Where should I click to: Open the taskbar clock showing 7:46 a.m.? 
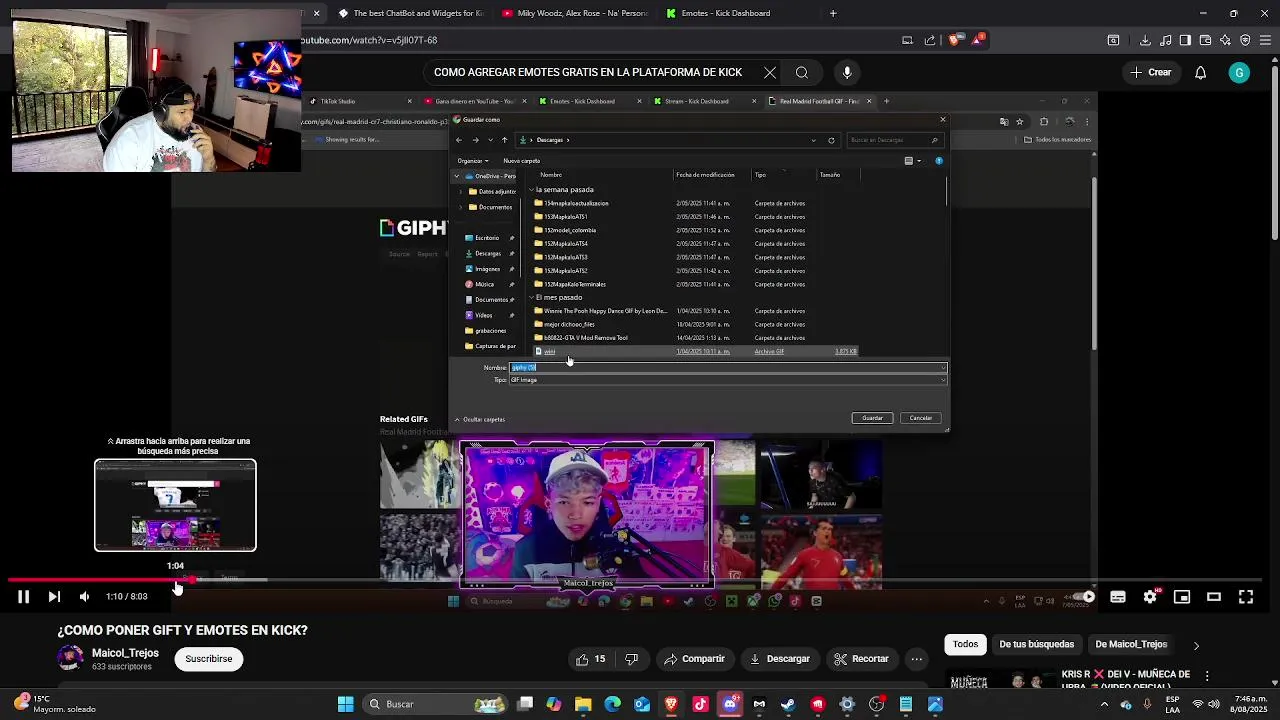(1250, 704)
